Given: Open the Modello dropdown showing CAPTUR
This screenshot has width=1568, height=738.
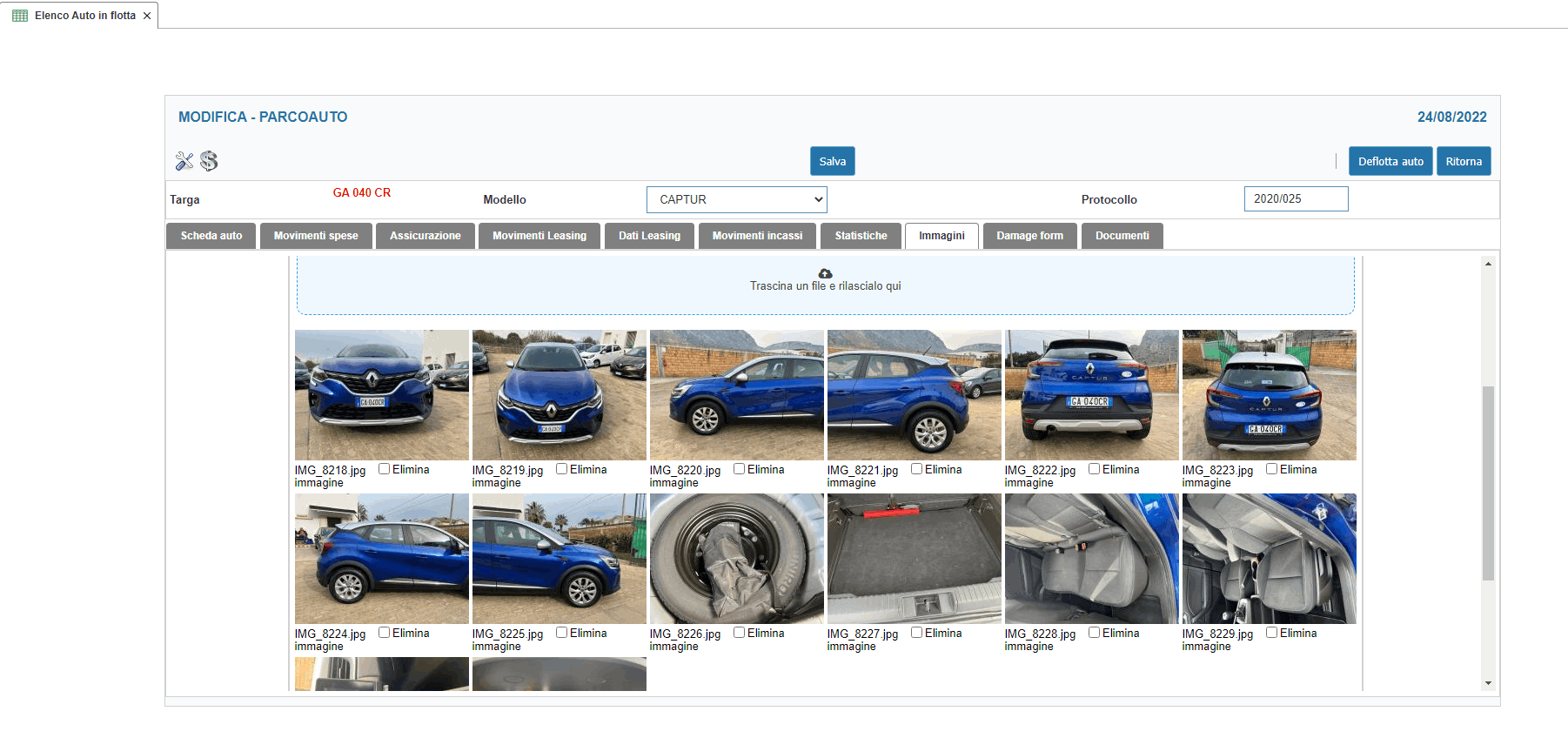Looking at the screenshot, I should pos(736,199).
